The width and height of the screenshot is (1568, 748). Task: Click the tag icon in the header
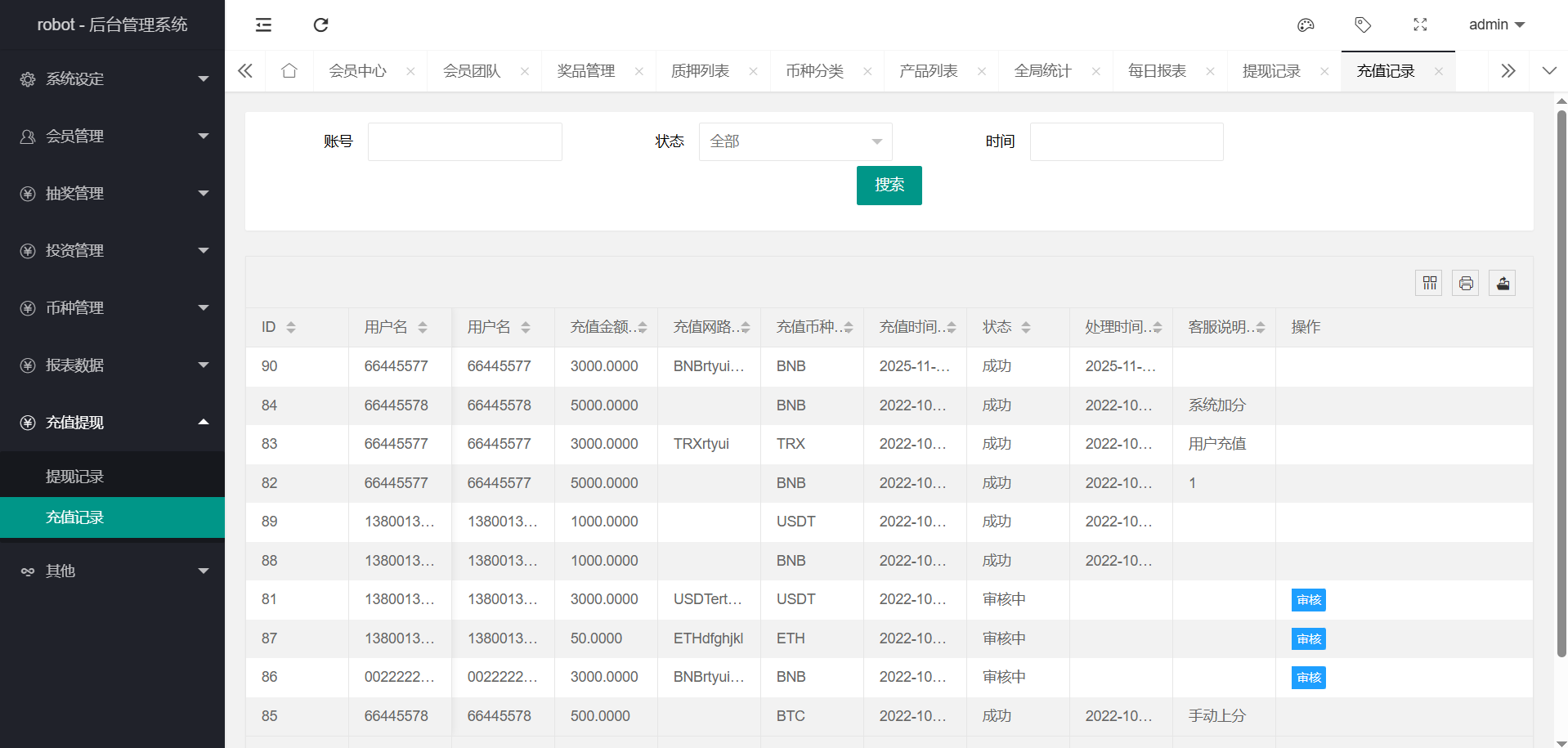[x=1363, y=25]
